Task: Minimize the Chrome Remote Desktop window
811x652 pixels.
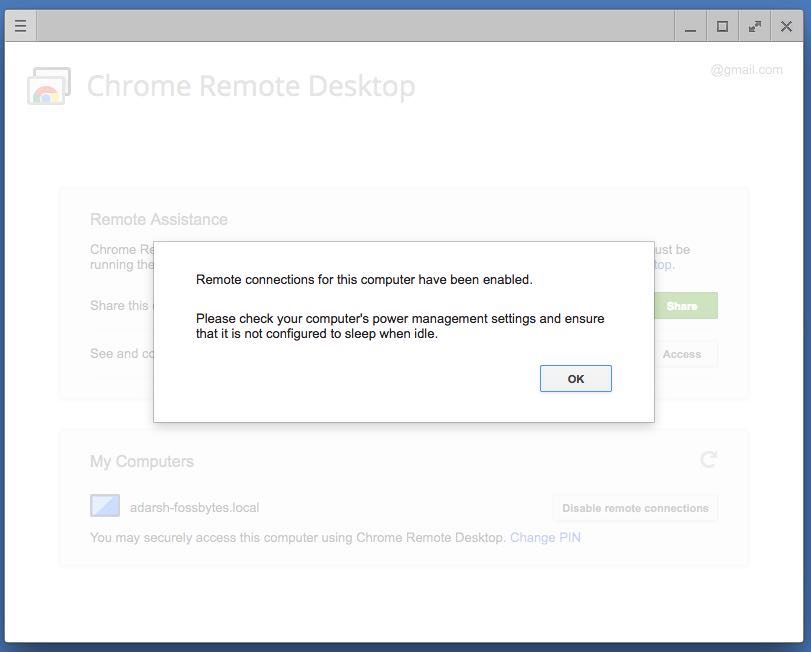Action: click(690, 26)
